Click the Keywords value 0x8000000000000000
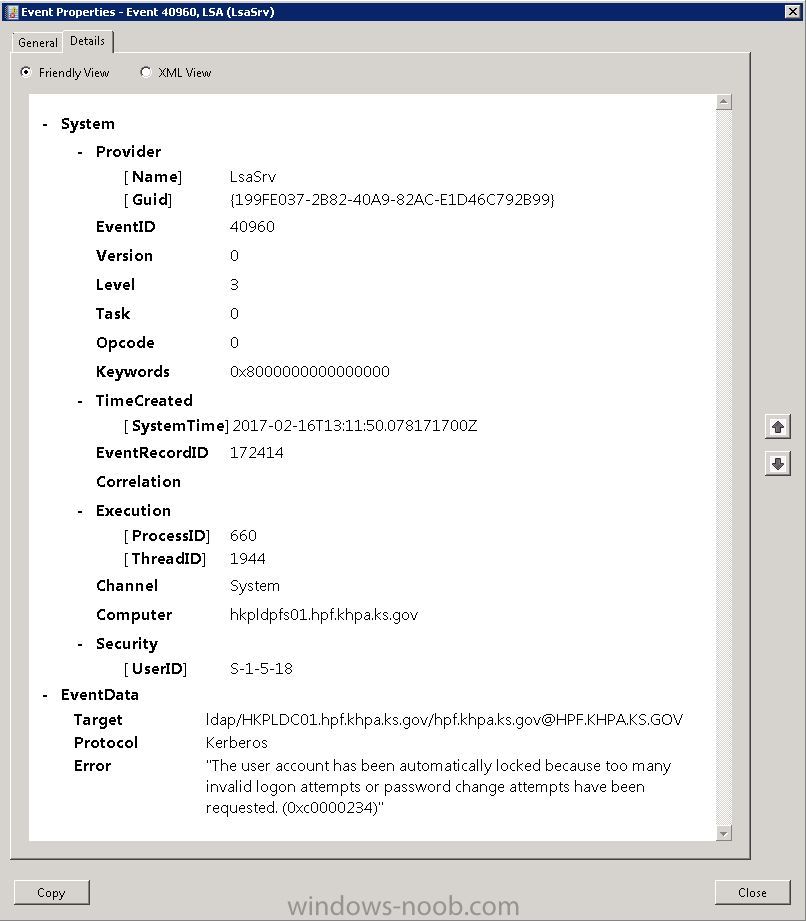 pyautogui.click(x=310, y=372)
